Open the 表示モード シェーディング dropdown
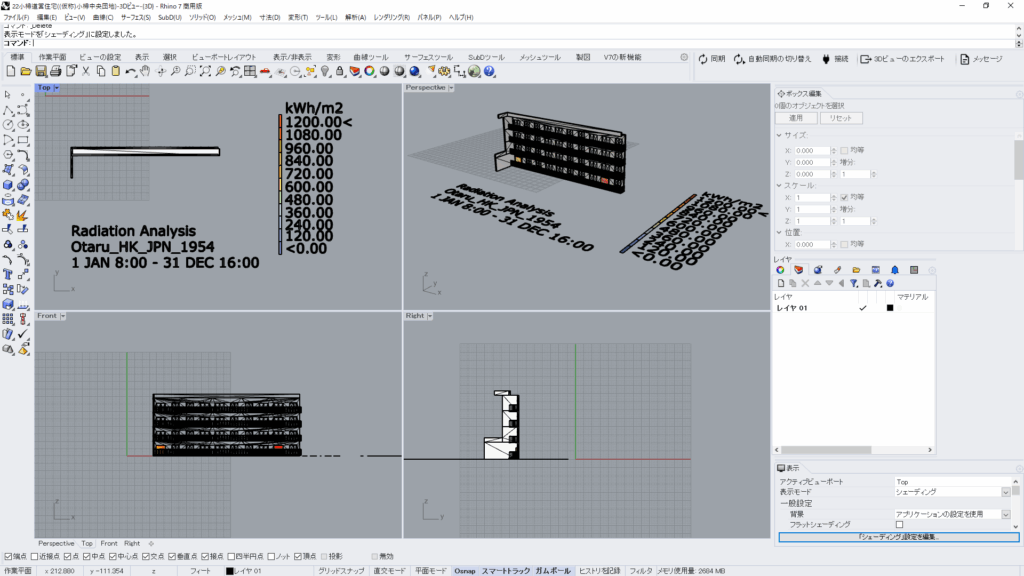Screen dimensions: 1024x576 1005,492
